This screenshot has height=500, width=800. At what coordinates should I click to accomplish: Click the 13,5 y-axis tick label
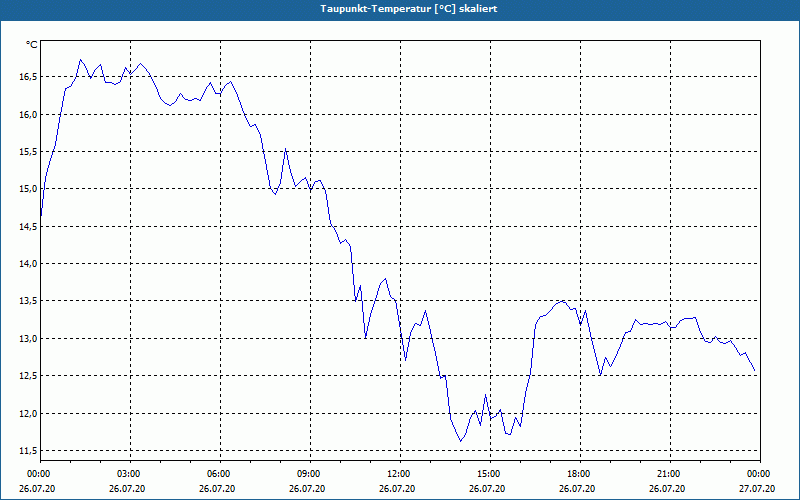pos(29,302)
